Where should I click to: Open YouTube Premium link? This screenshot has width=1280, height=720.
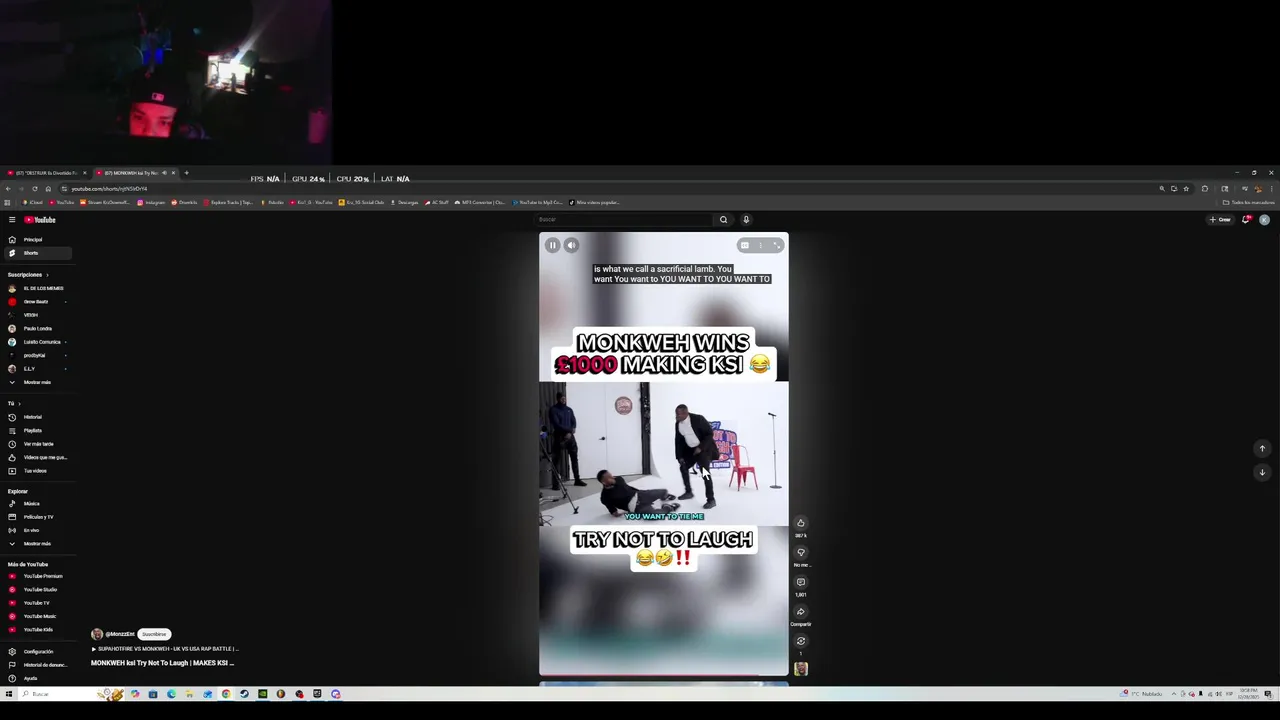coord(37,576)
